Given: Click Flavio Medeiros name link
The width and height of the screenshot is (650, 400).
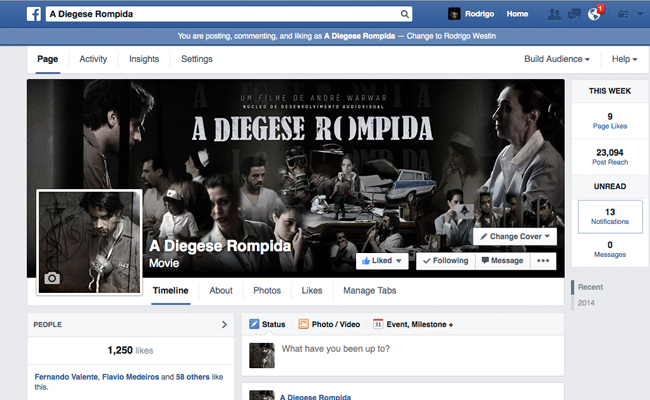Looking at the screenshot, I should pyautogui.click(x=131, y=377).
